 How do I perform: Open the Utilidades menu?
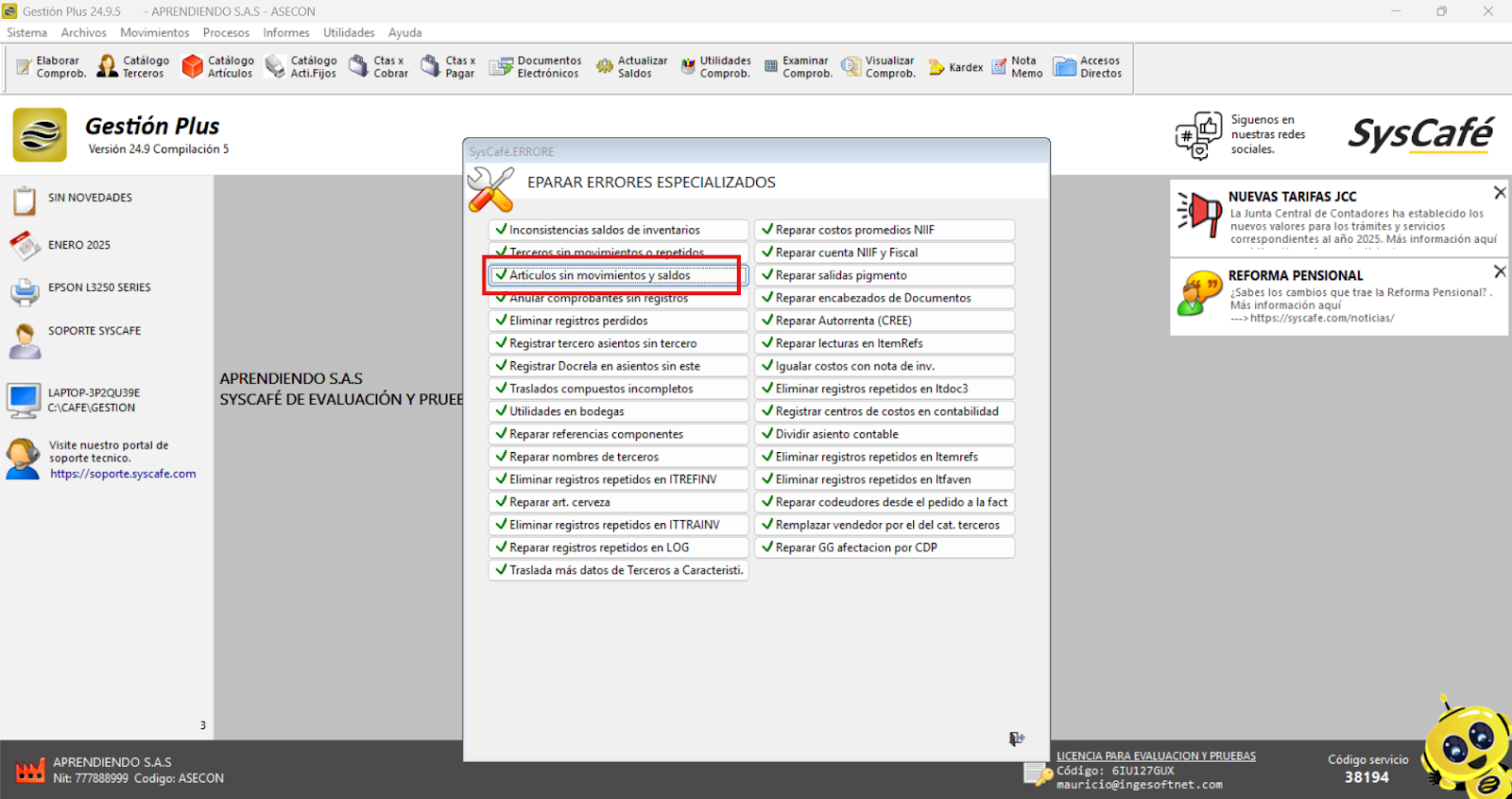[x=349, y=32]
